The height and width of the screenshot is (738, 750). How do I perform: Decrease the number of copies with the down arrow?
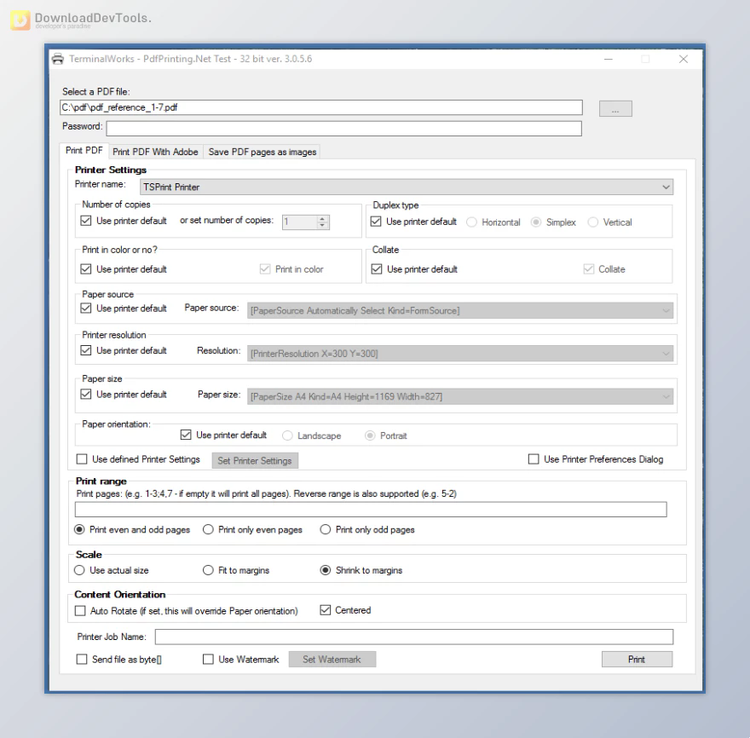click(x=323, y=225)
